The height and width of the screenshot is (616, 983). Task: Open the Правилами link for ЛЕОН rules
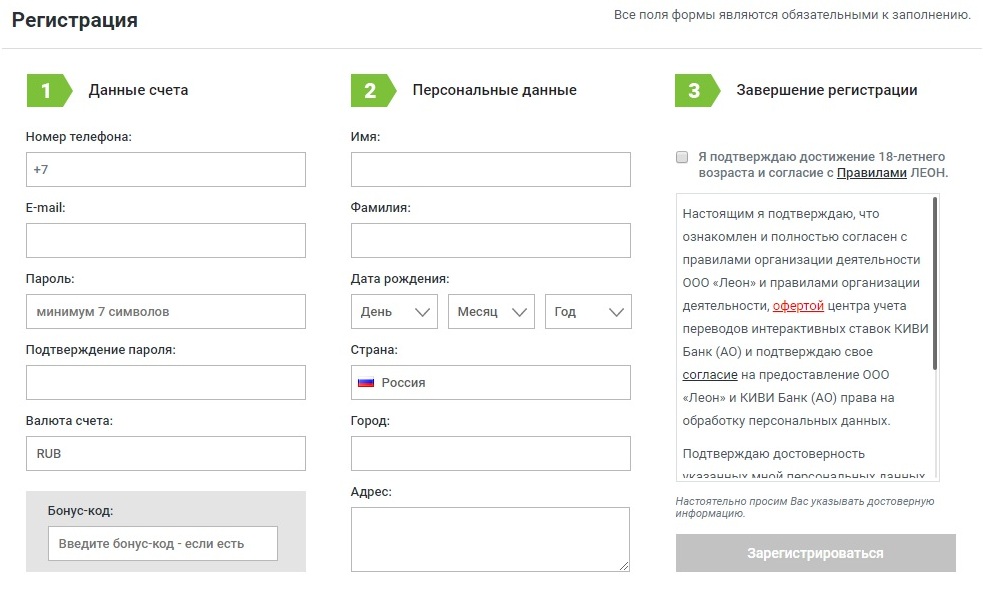click(871, 173)
